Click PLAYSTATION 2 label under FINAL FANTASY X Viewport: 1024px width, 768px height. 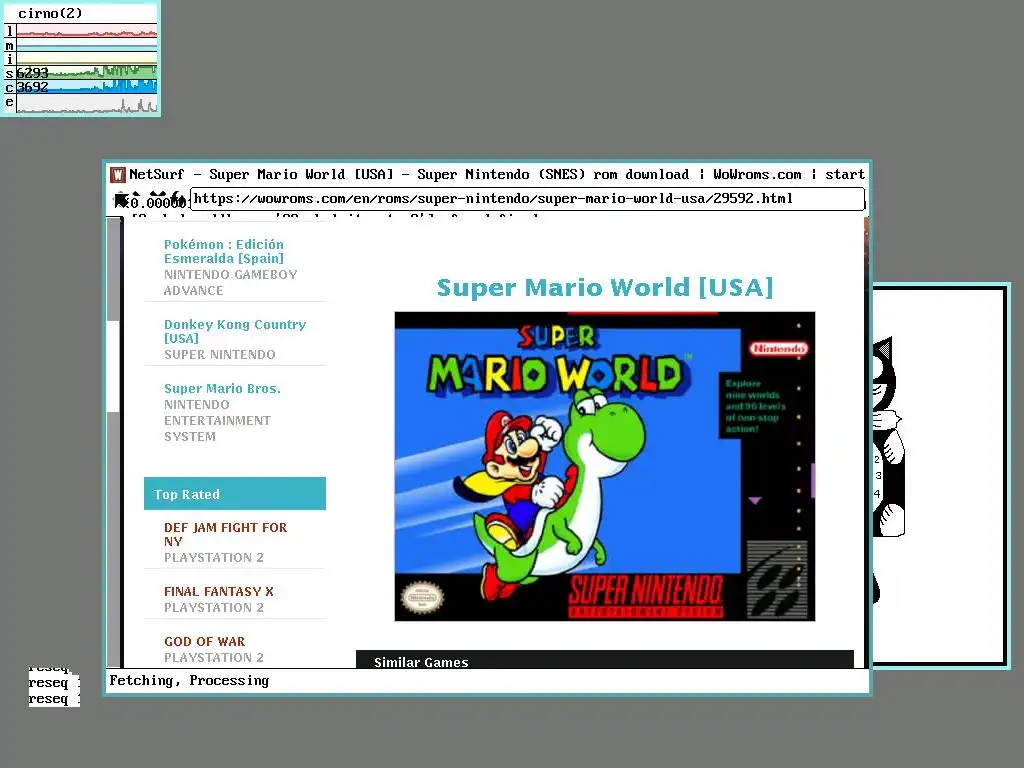[x=214, y=608]
